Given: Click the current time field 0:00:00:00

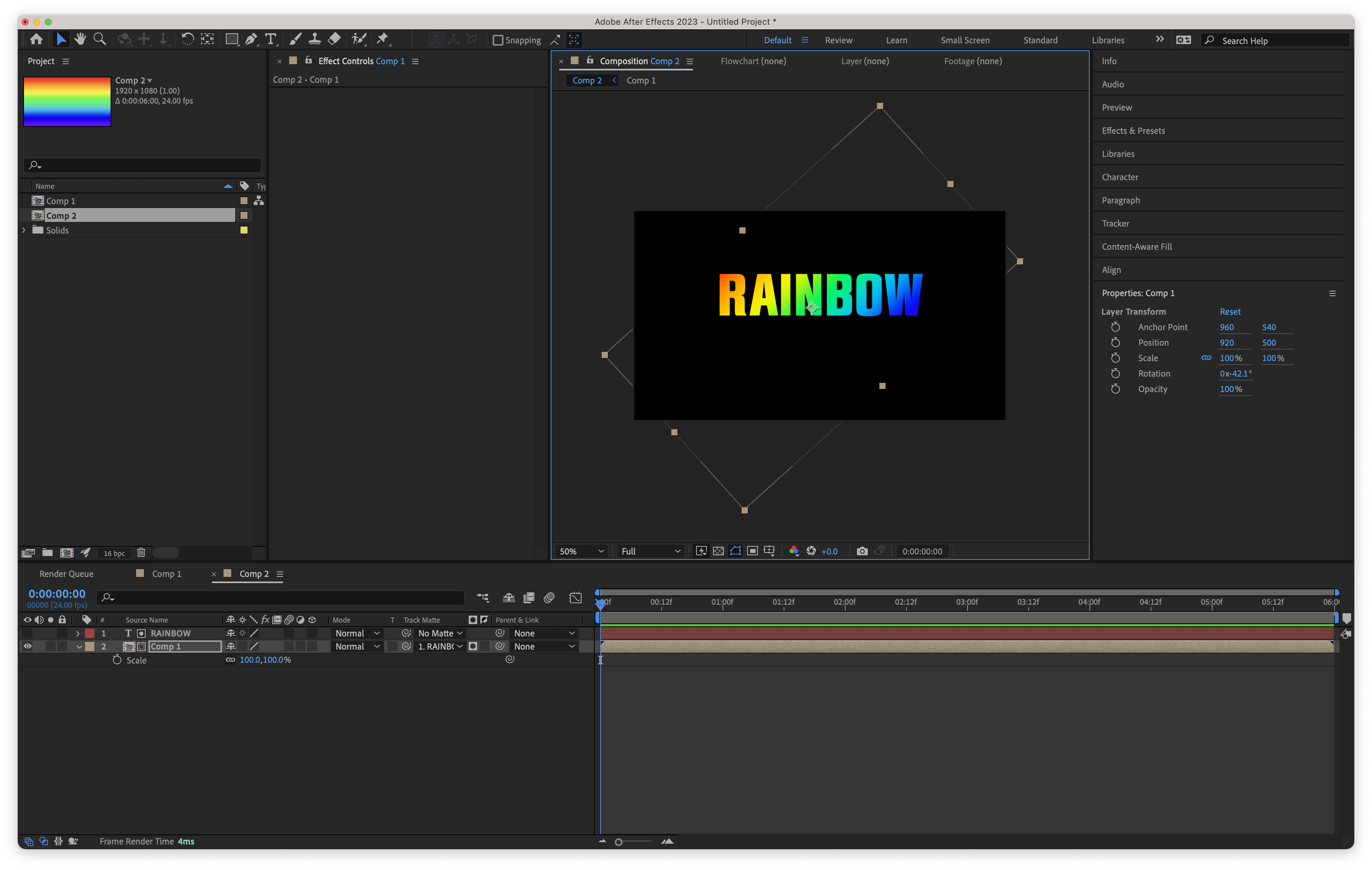Looking at the screenshot, I should point(56,593).
